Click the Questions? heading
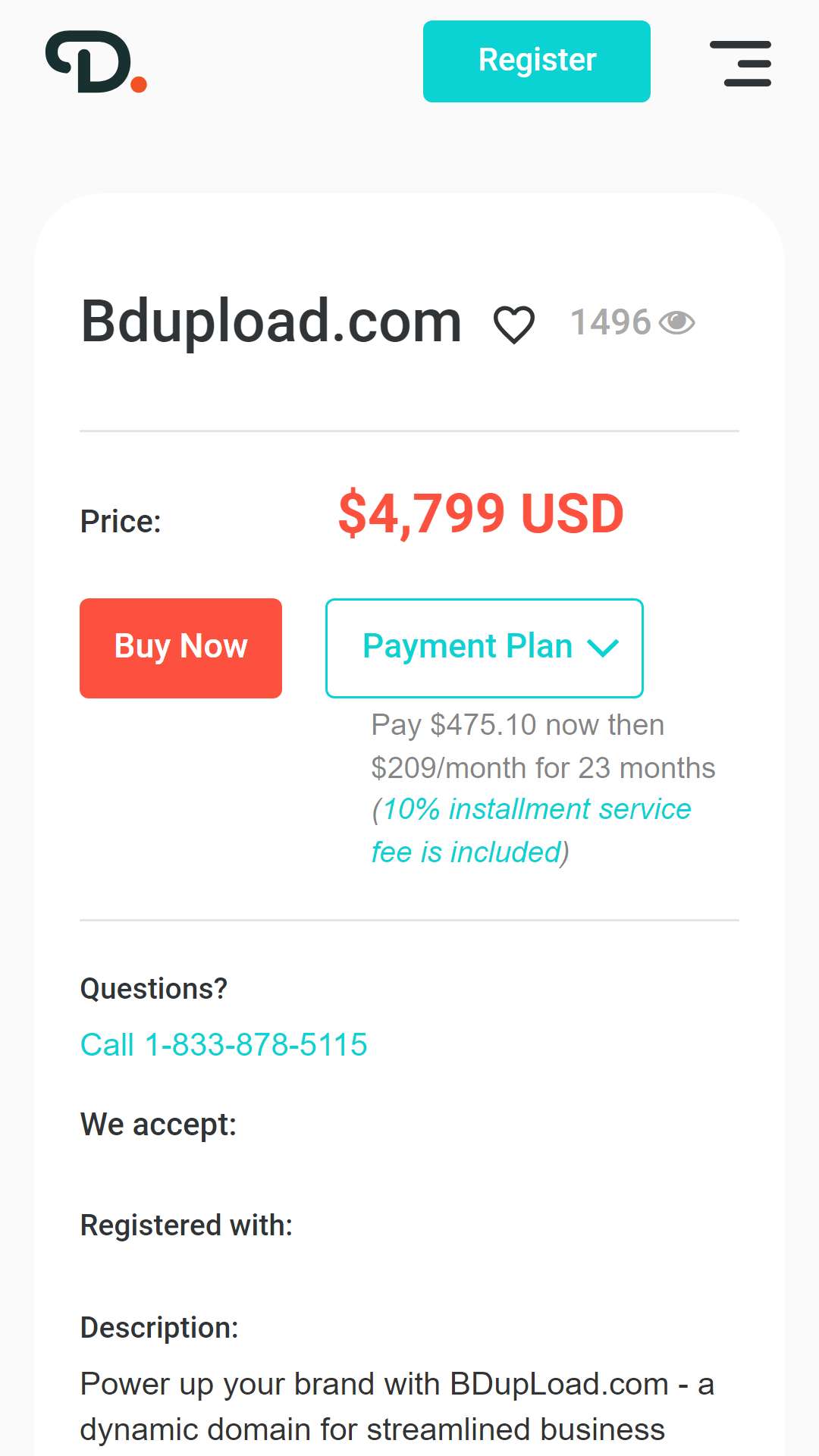819x1456 pixels. coord(154,989)
